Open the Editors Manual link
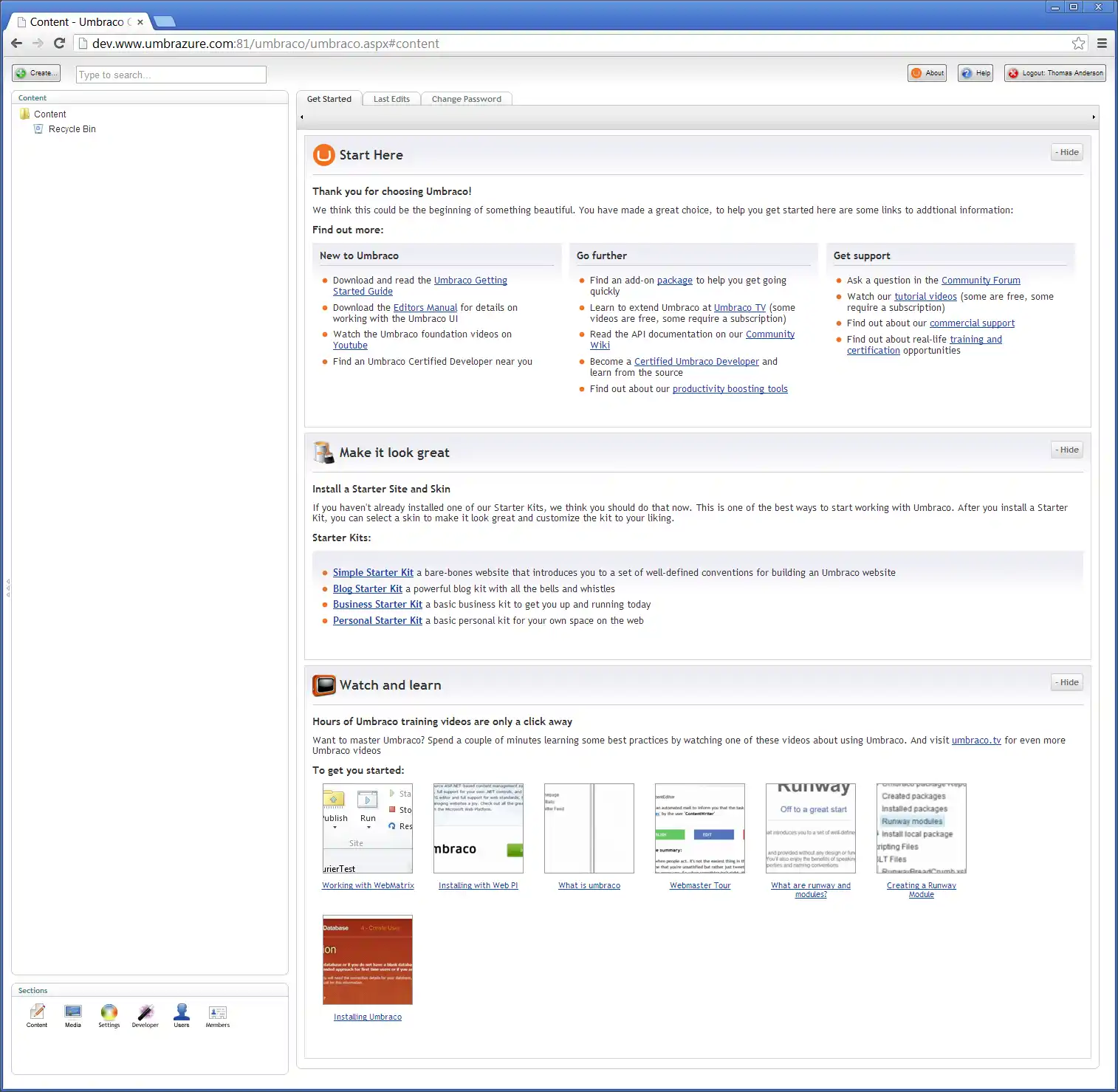 click(x=425, y=308)
